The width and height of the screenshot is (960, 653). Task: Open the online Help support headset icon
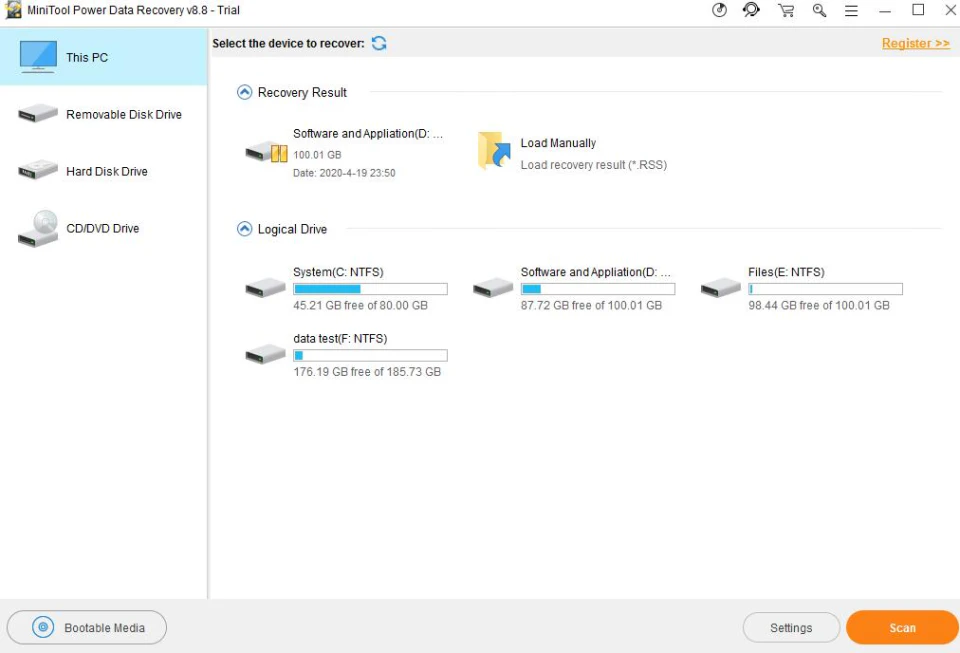point(751,10)
